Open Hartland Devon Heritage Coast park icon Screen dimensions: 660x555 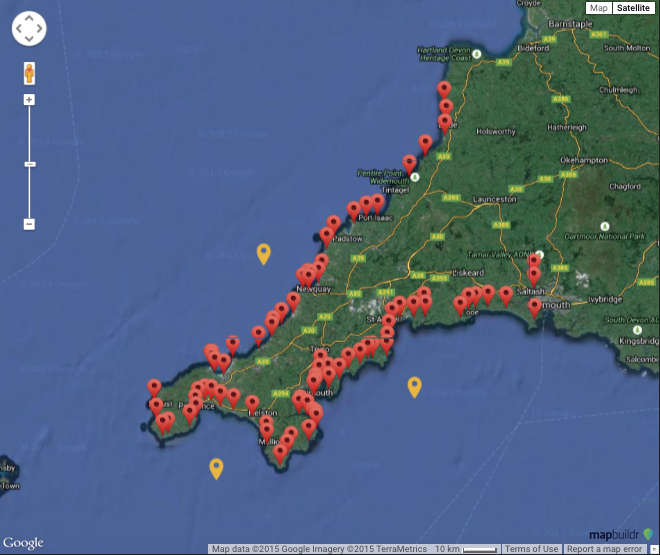coord(476,54)
